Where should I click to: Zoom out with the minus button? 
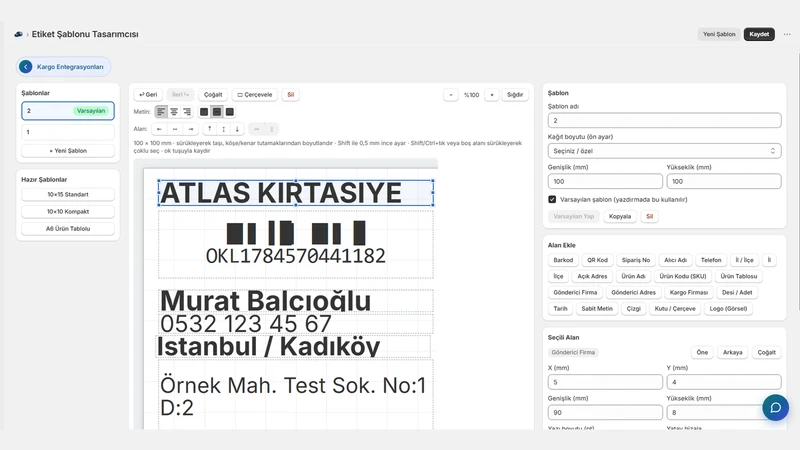click(451, 95)
